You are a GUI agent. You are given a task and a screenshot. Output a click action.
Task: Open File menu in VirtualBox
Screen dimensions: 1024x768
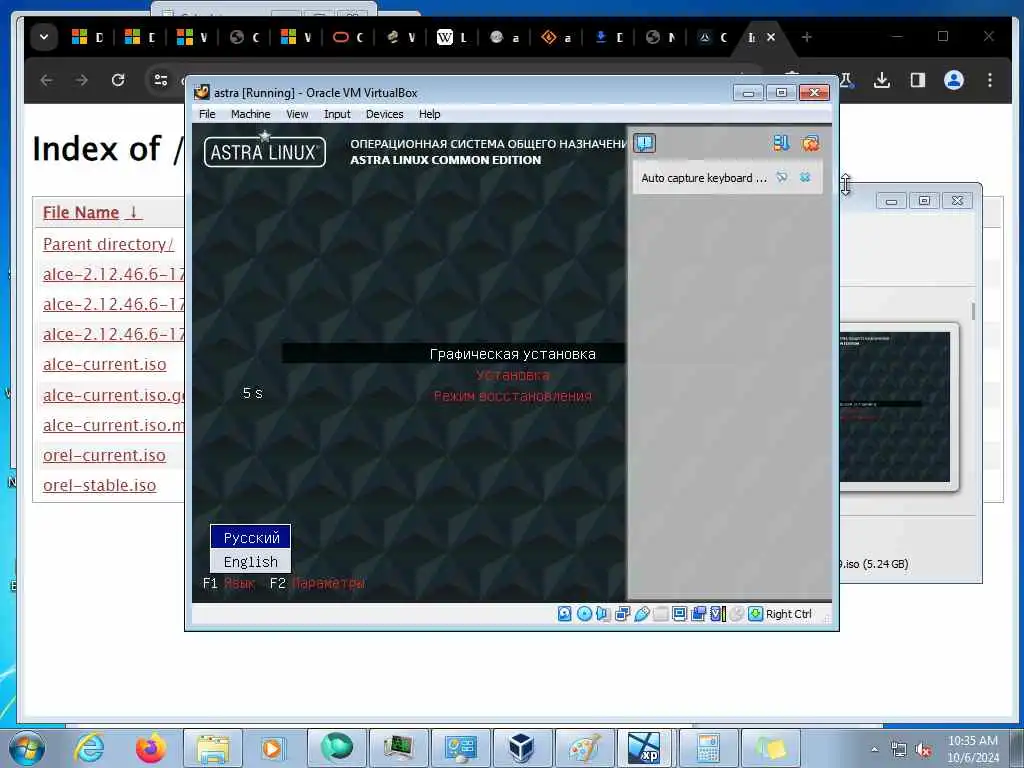207,114
